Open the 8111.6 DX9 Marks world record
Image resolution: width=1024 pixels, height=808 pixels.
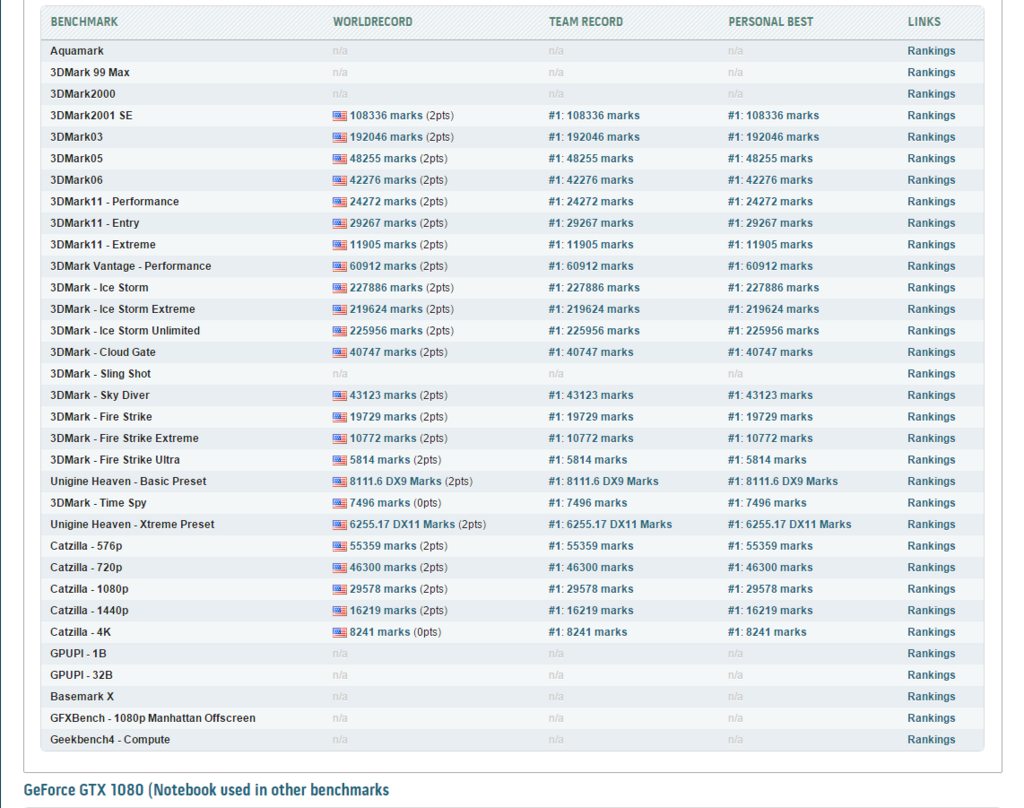(x=395, y=482)
